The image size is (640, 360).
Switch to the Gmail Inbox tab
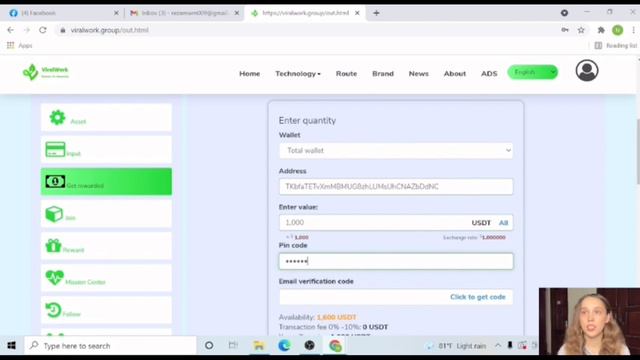coord(183,13)
